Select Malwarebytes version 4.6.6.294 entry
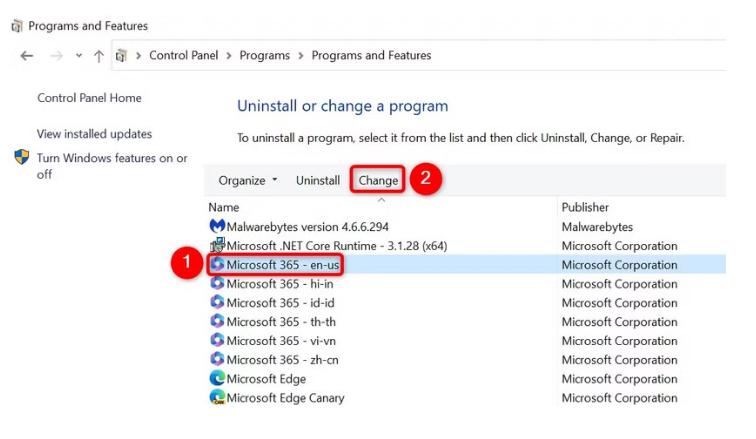The width and height of the screenshot is (756, 439). (x=308, y=226)
